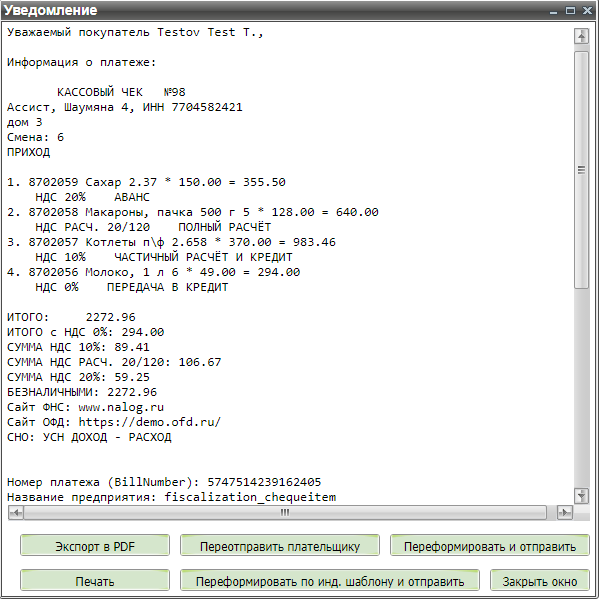Click the Печать button
The width and height of the screenshot is (599, 601).
pos(95,581)
